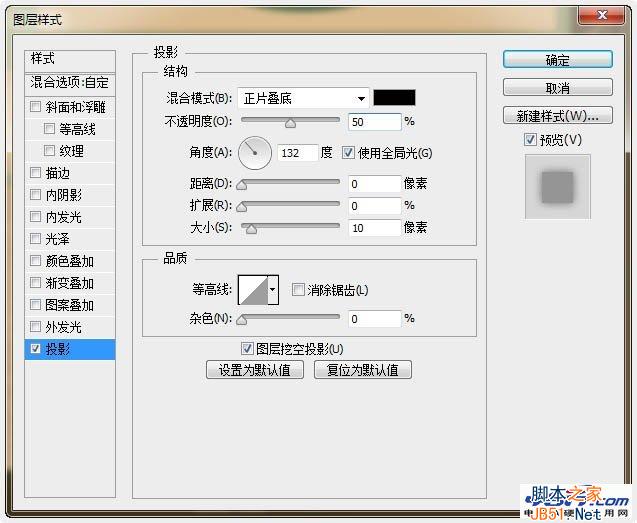
Task: Enable the 渐变叠加 checkbox
Action: [x=35, y=282]
